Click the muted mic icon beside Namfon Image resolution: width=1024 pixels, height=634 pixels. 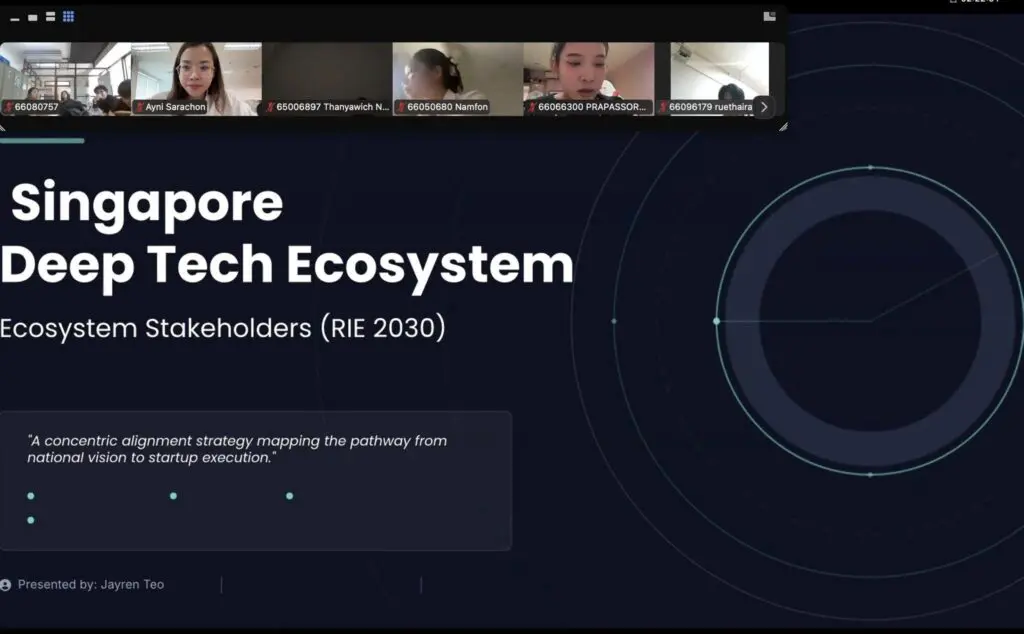[401, 107]
